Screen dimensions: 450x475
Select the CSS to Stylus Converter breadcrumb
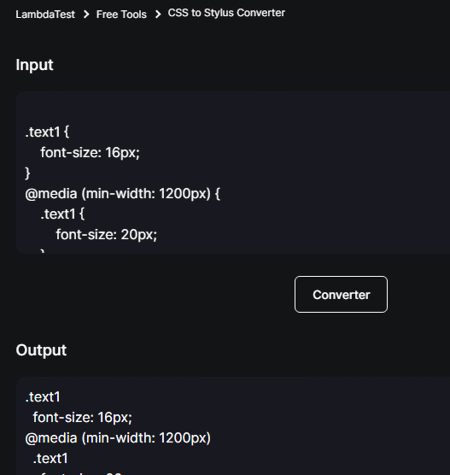coord(226,13)
